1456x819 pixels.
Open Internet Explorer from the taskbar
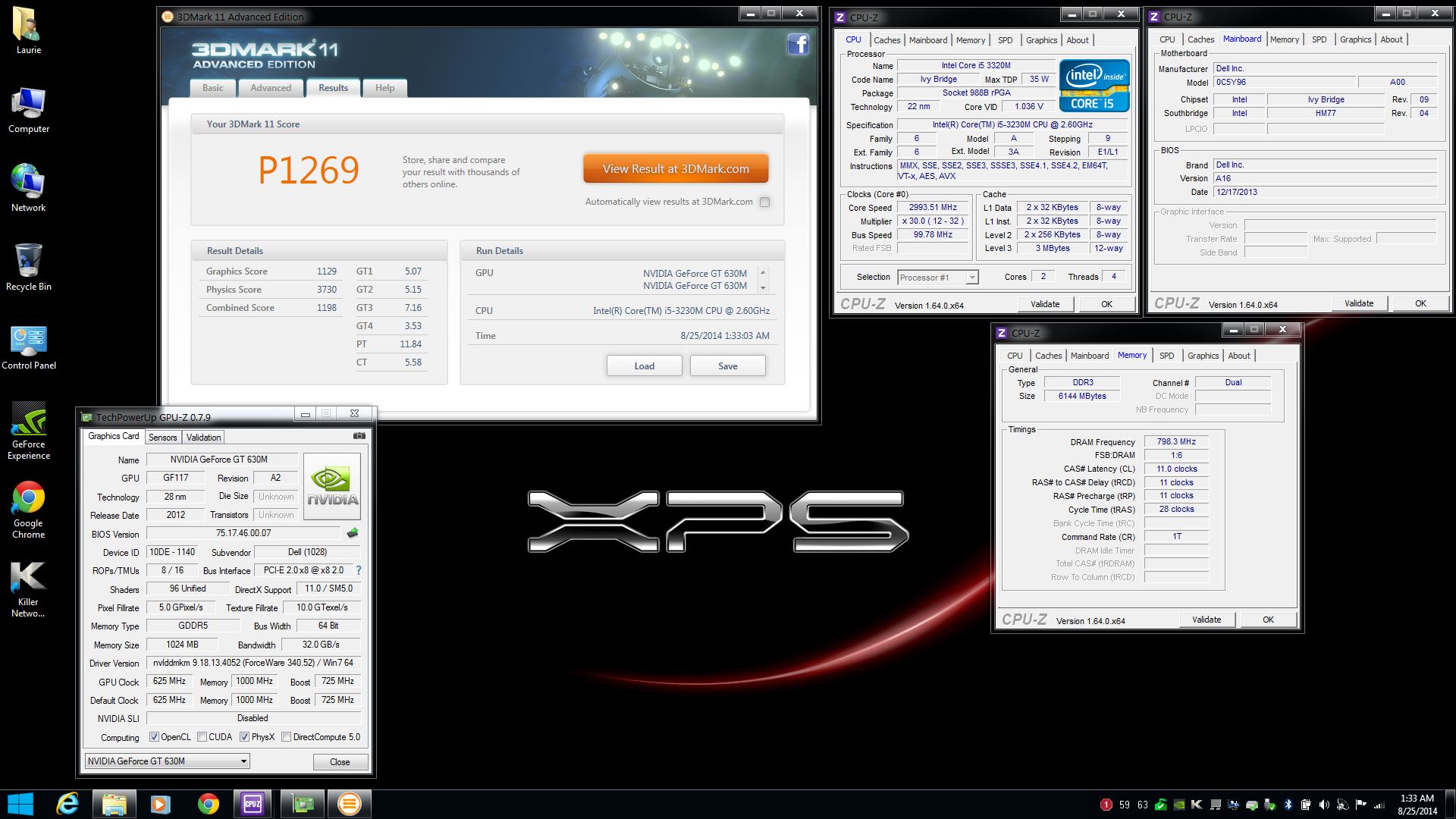click(x=68, y=804)
